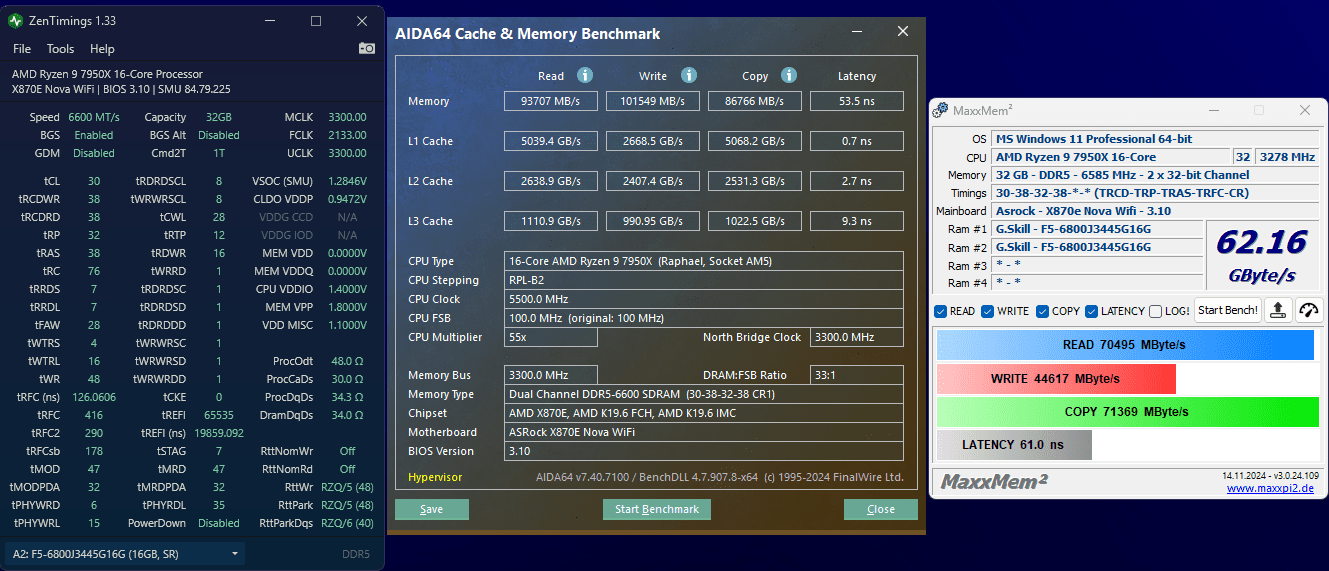Click the Memory Write 101549 MB/s field
Viewport: 1329px width, 571px height.
pos(653,101)
